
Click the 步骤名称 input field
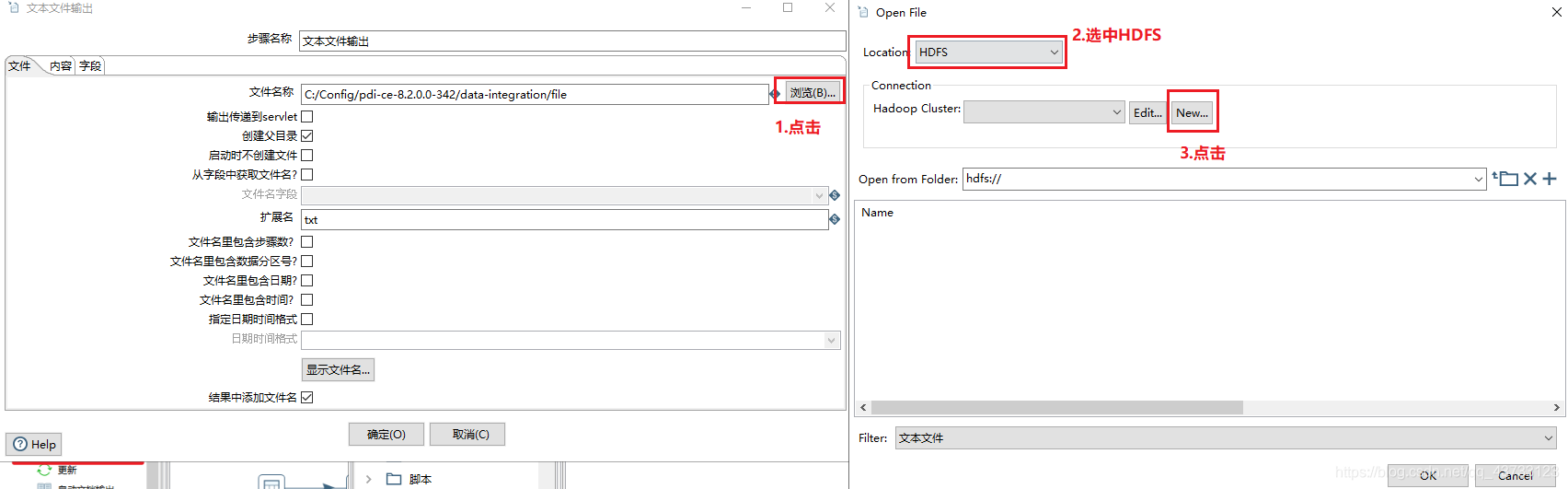(x=572, y=41)
